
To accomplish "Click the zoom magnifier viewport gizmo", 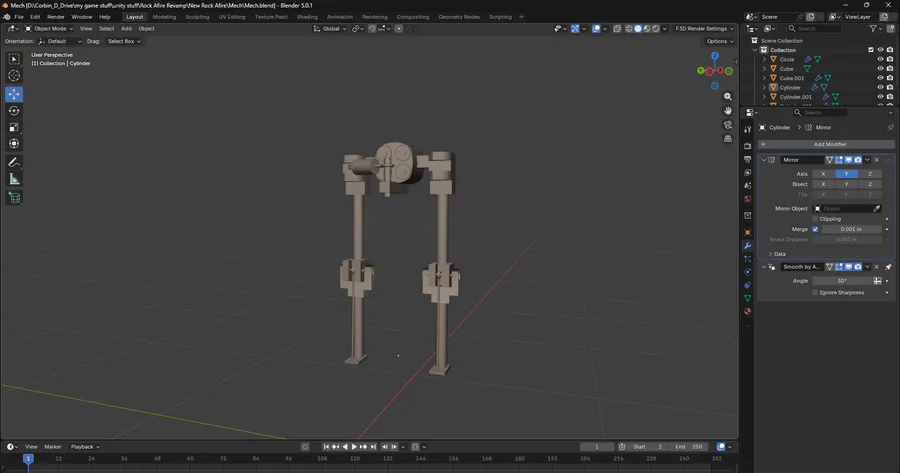I will click(x=729, y=96).
